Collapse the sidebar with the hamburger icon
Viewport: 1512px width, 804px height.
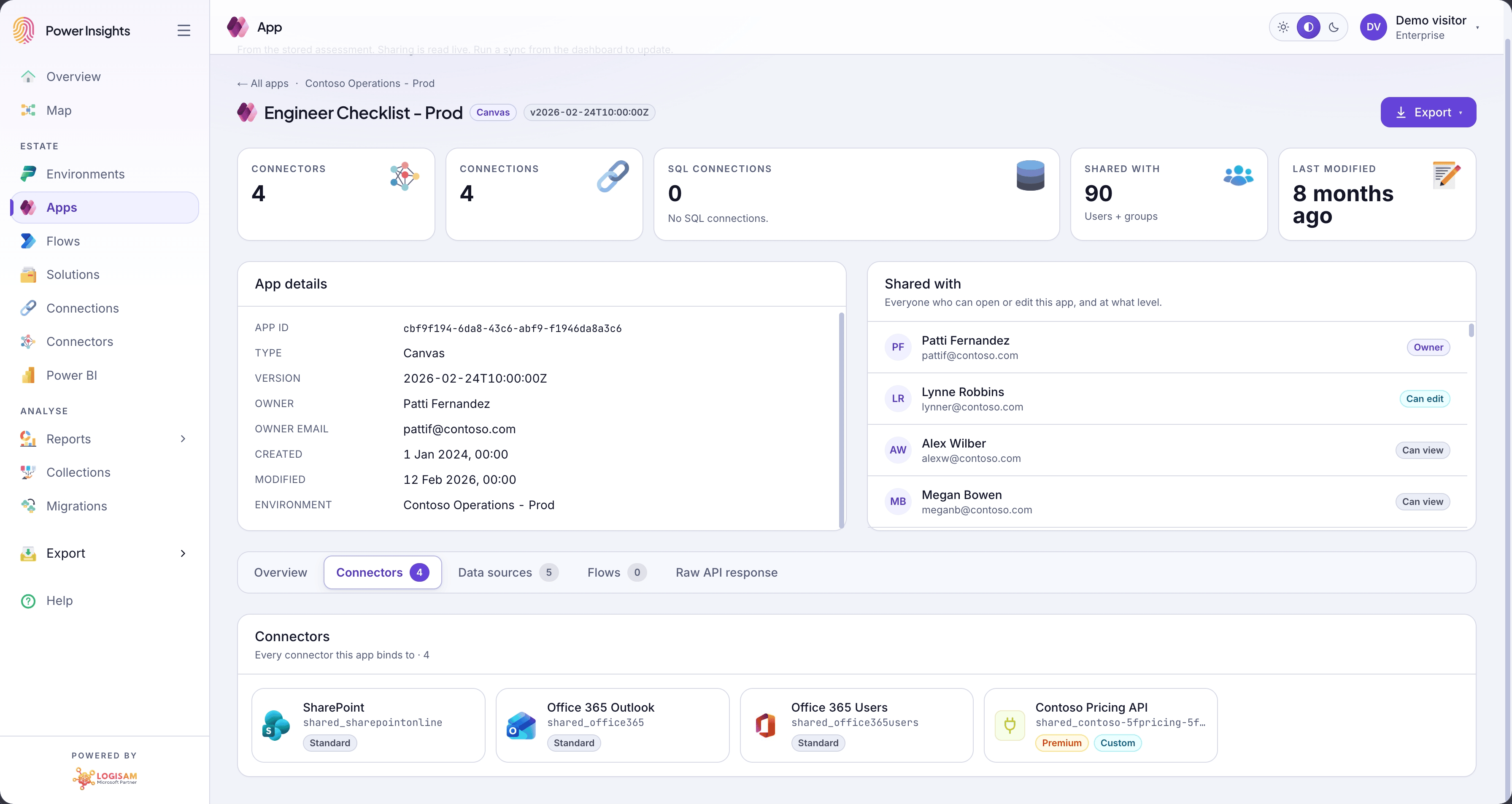[x=184, y=30]
